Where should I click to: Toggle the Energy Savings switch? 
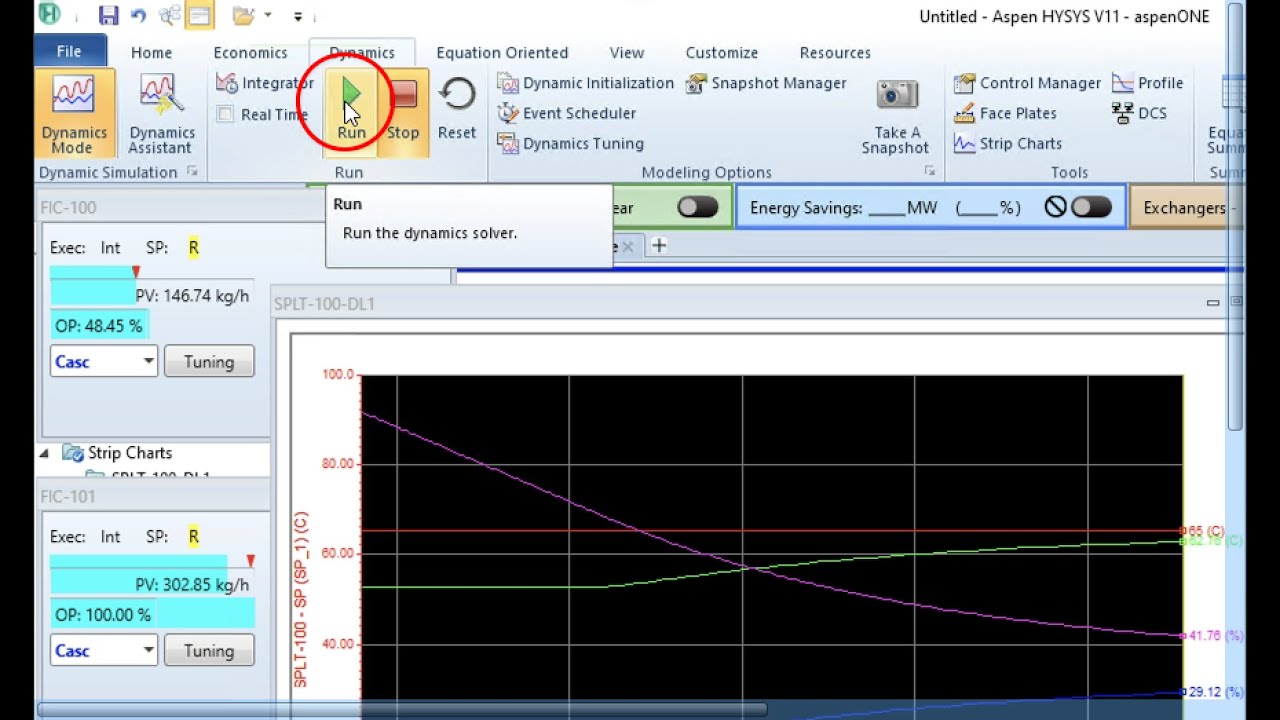pos(1091,207)
